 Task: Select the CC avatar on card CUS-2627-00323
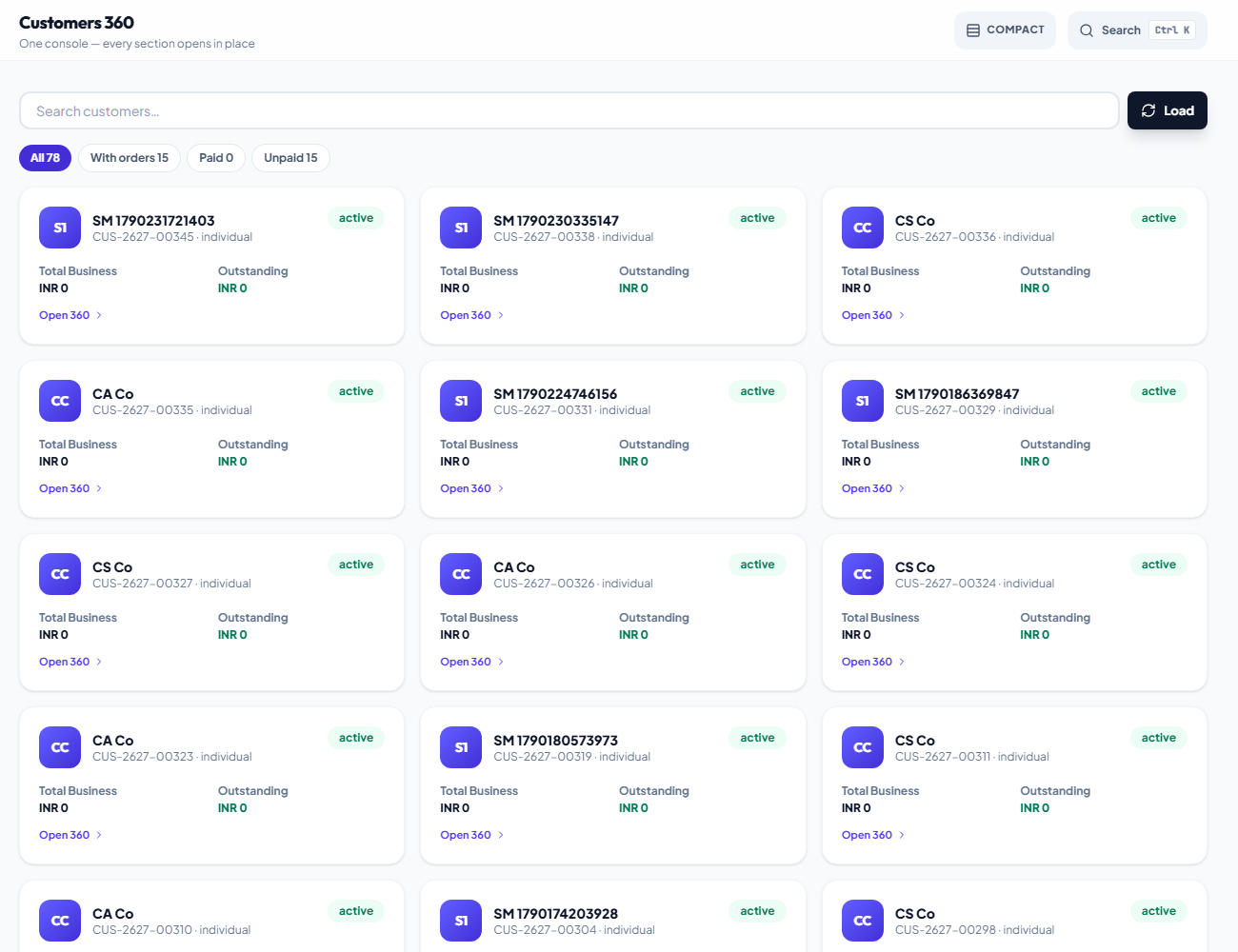60,747
